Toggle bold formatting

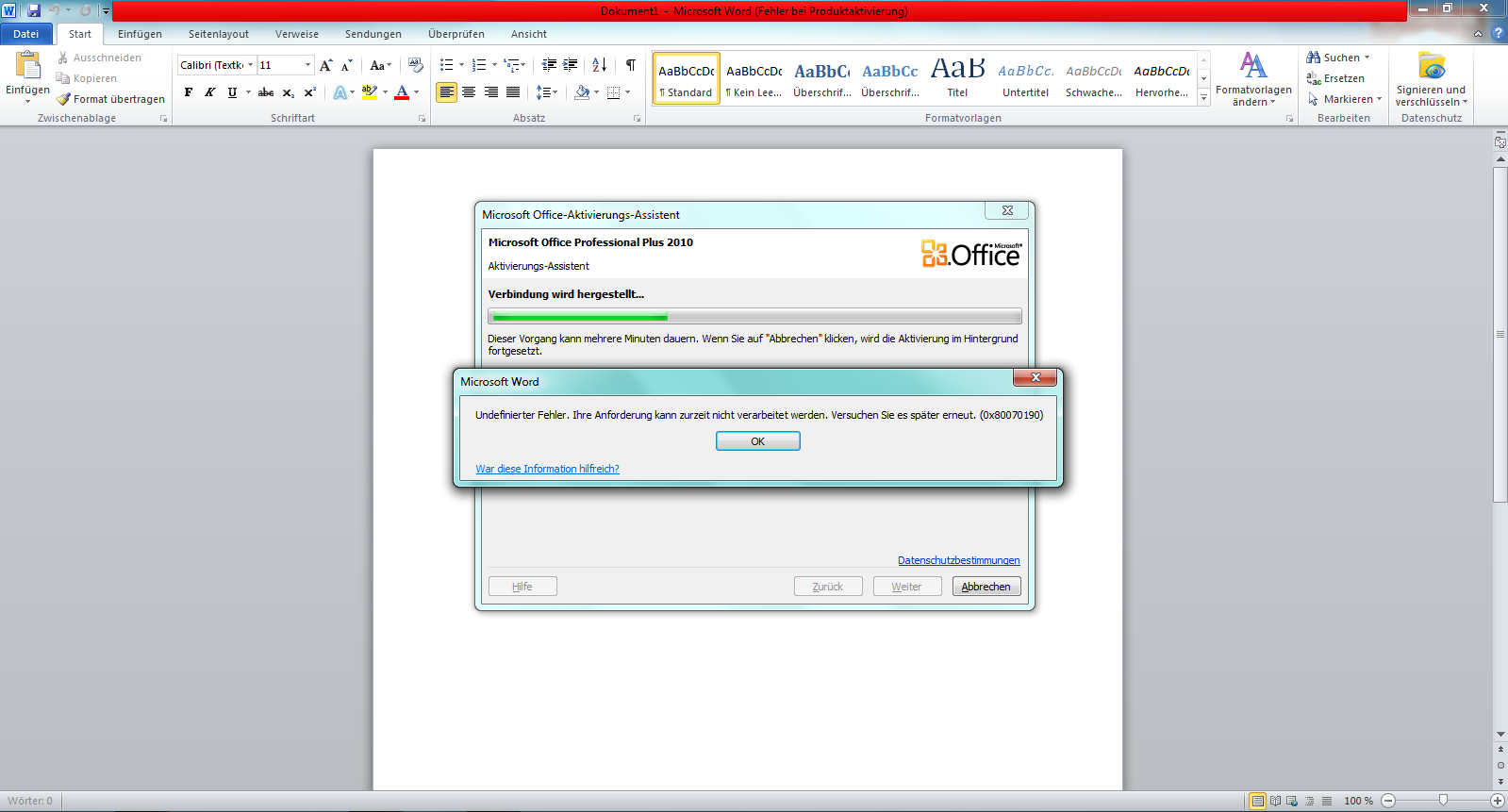[189, 92]
